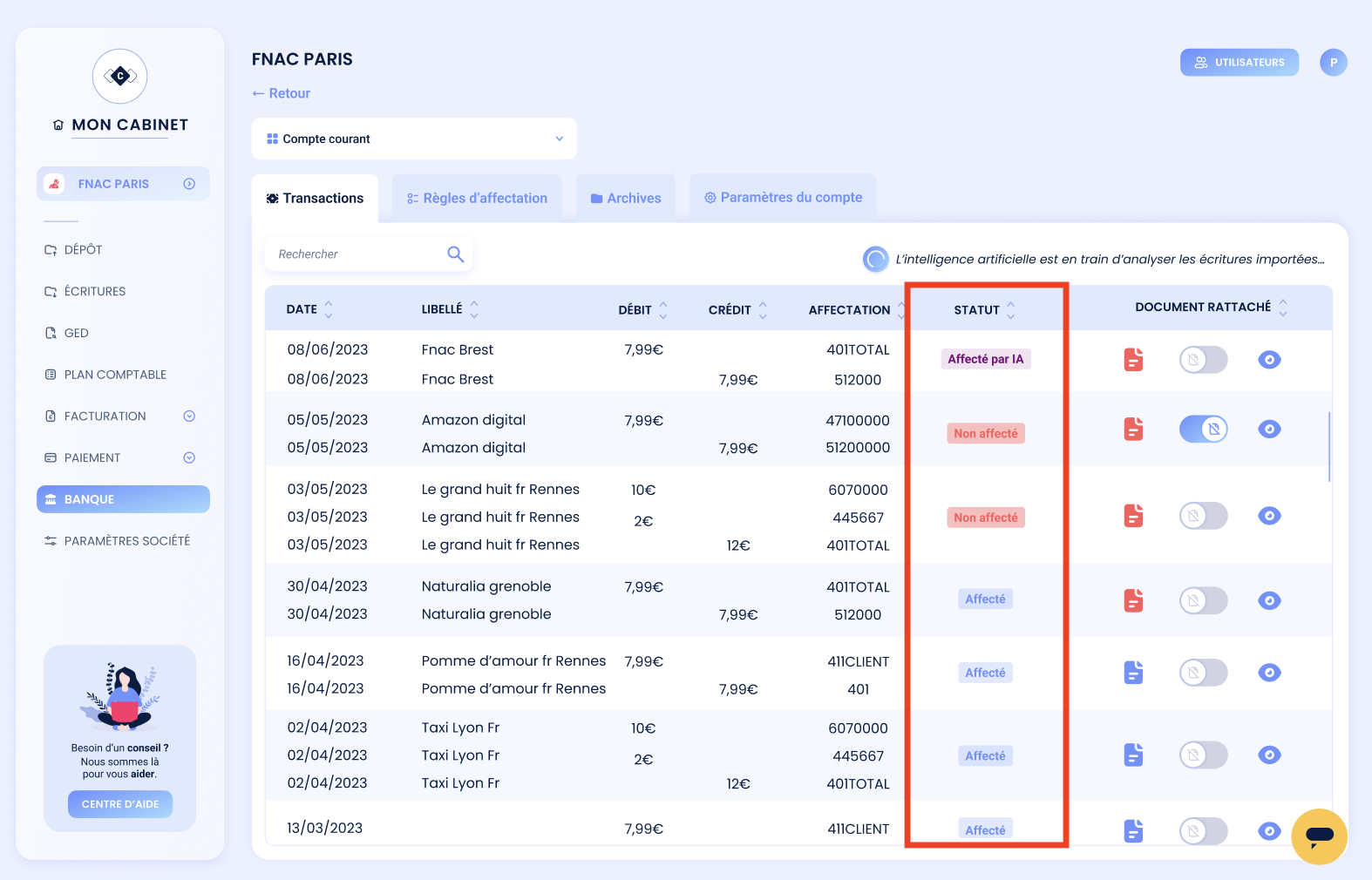Screen dimensions: 1372x880
Task: Click Affecté badge for Naturalia grenoble
Action: click(x=986, y=599)
